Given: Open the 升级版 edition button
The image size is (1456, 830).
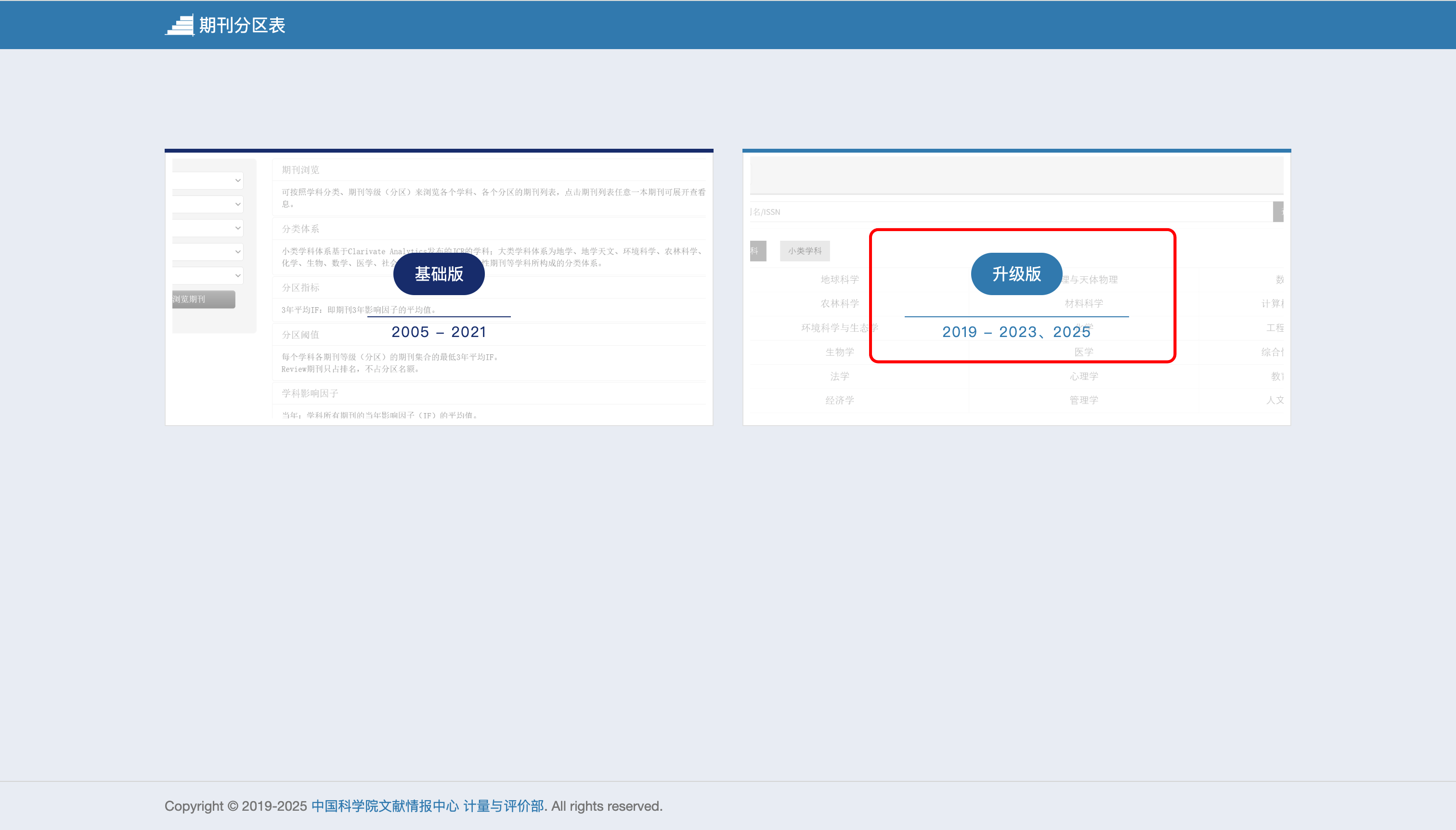Looking at the screenshot, I should click(x=1016, y=273).
